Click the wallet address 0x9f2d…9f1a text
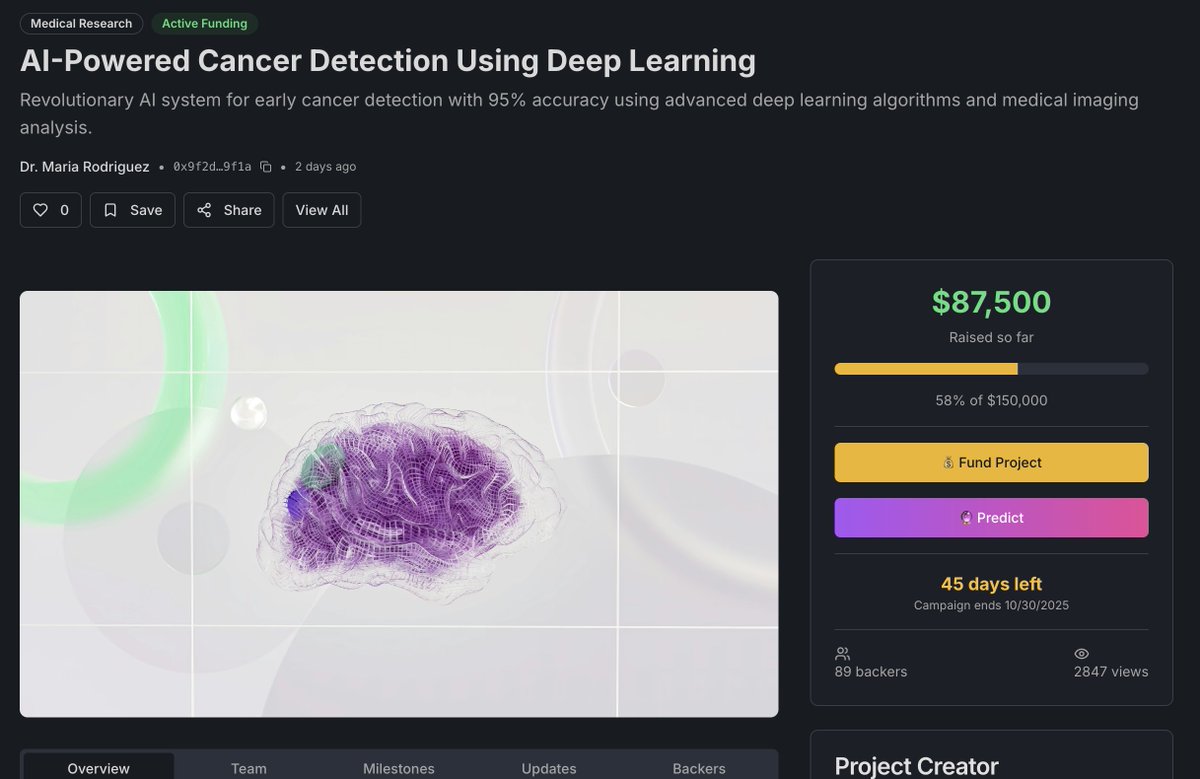Screen dimensions: 1200x779 coord(212,167)
